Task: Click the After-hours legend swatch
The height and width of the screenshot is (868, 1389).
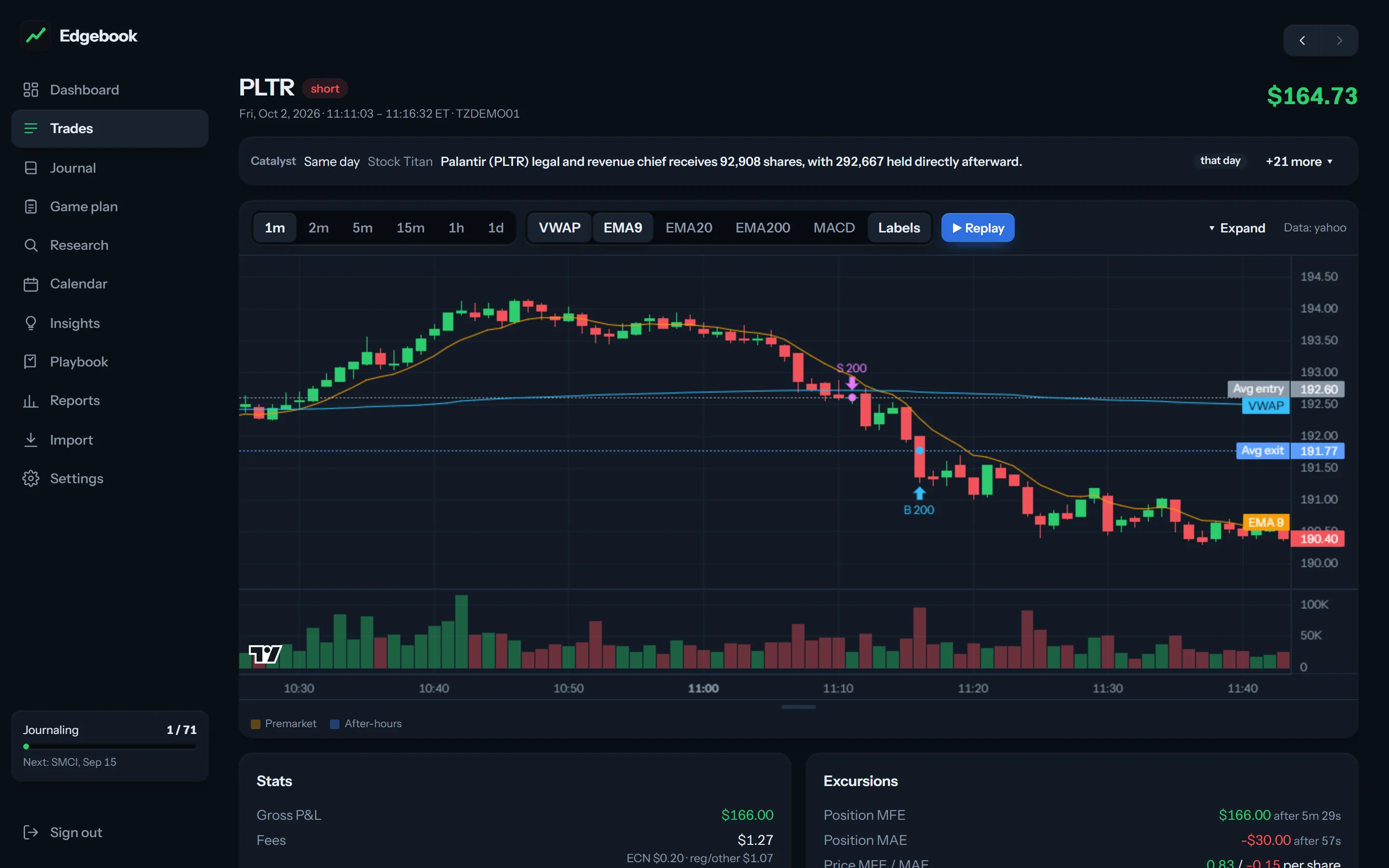Action: 335,724
